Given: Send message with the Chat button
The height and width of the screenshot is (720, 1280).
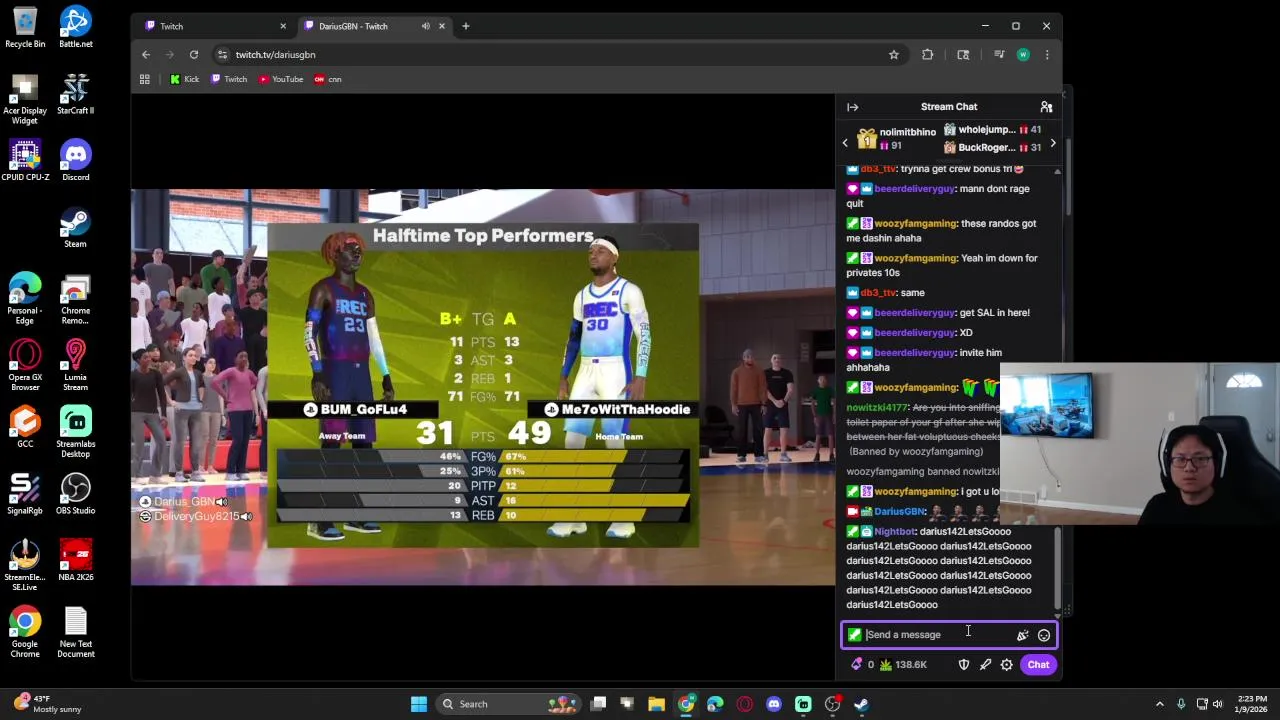Looking at the screenshot, I should (x=1038, y=665).
